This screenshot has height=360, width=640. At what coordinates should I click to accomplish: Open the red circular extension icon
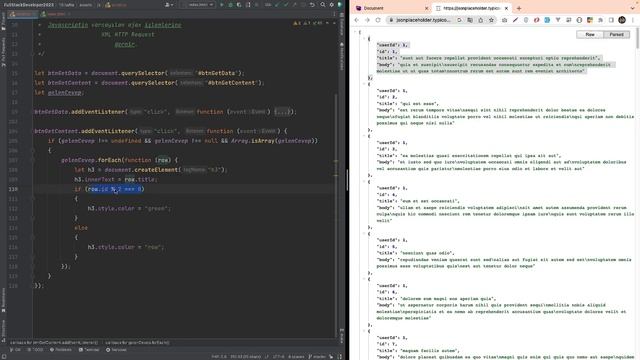point(536,20)
